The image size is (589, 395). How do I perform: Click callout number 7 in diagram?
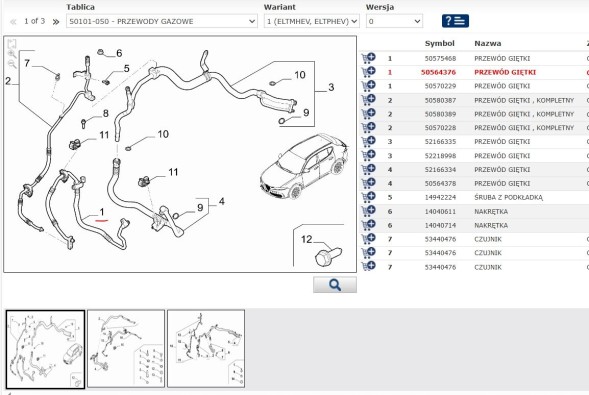pyautogui.click(x=27, y=63)
